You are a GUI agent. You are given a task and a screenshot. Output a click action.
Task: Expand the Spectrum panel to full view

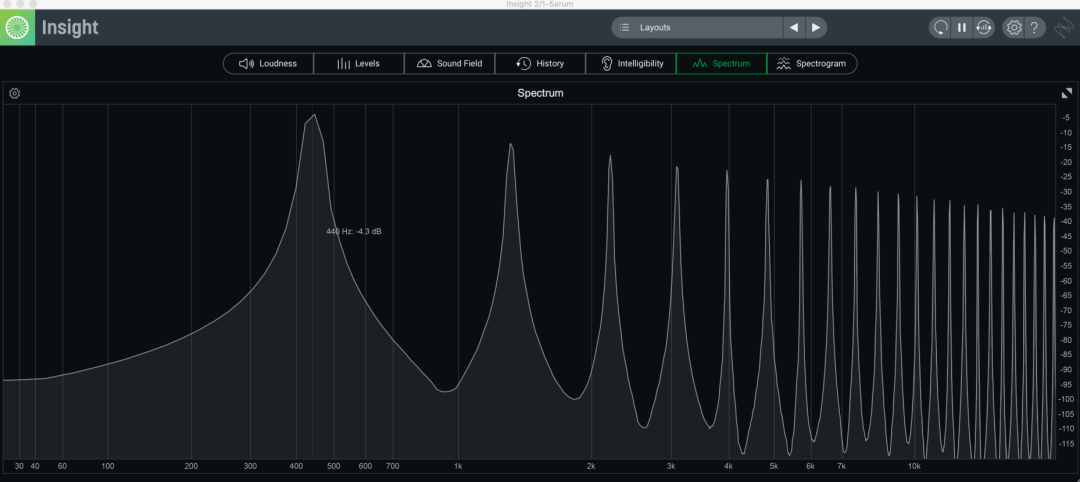[x=1066, y=93]
